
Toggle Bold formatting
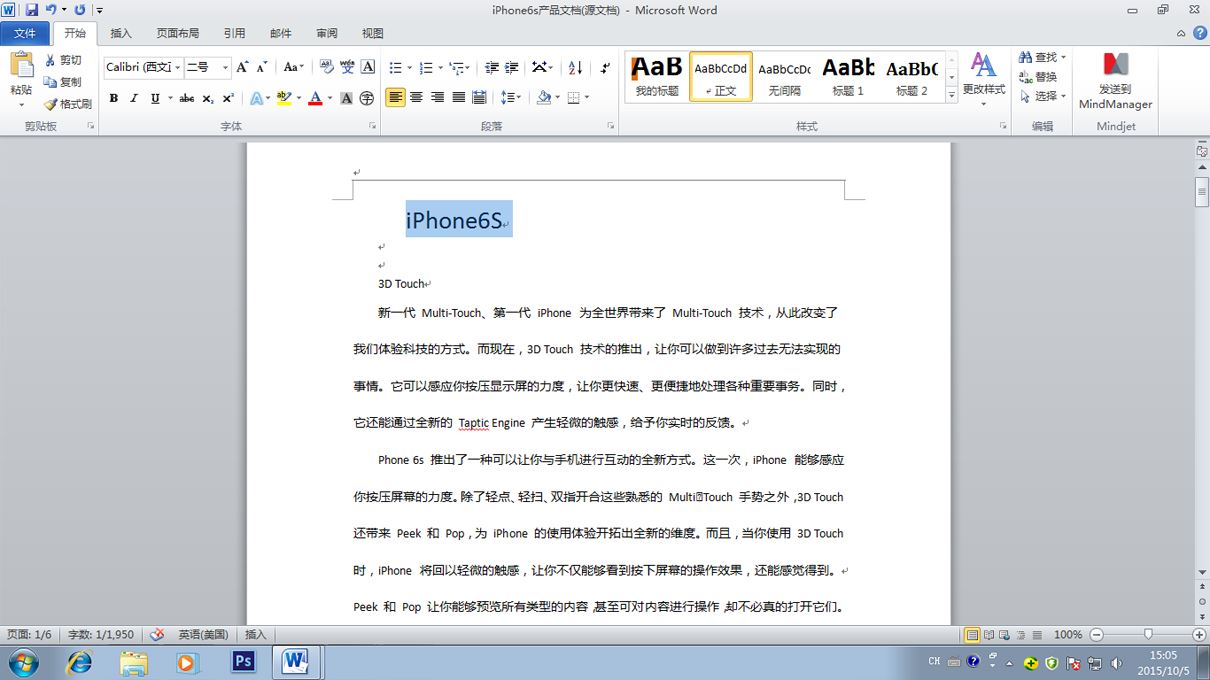coord(114,98)
